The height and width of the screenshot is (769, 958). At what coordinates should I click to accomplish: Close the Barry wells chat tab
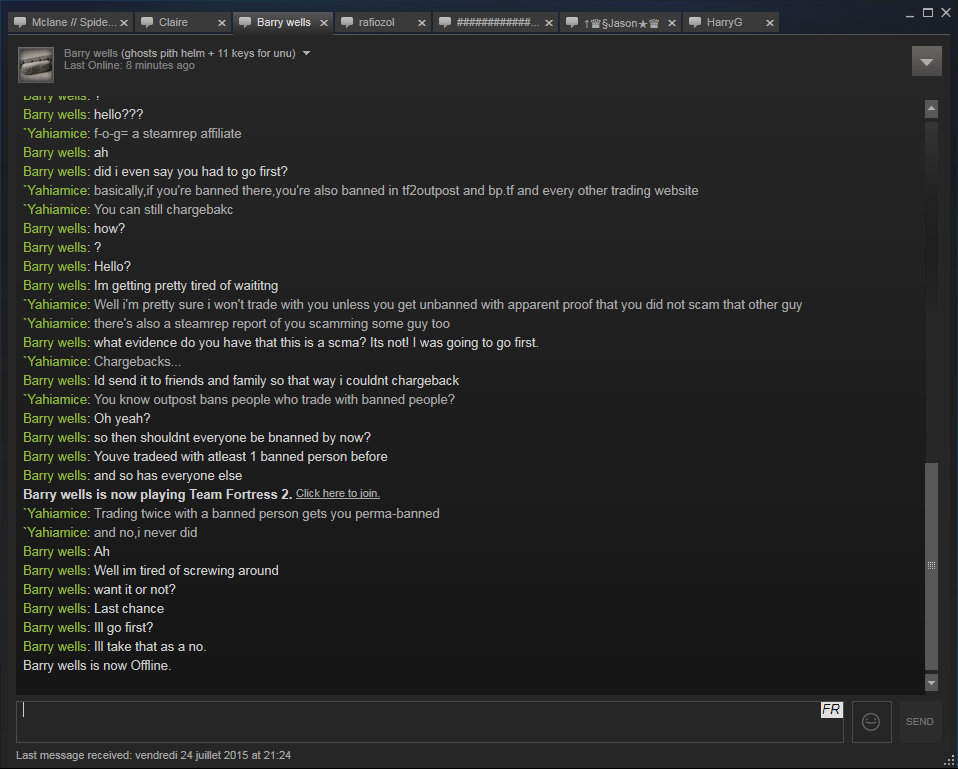pyautogui.click(x=324, y=23)
